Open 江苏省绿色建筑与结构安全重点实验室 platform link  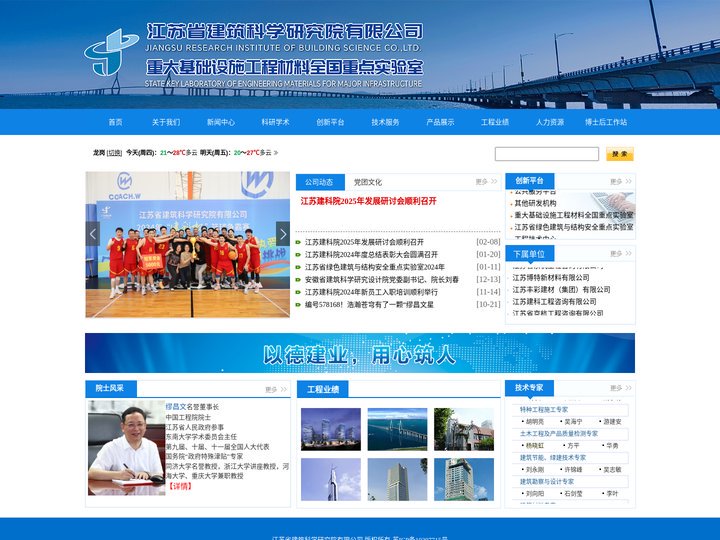pyautogui.click(x=574, y=227)
